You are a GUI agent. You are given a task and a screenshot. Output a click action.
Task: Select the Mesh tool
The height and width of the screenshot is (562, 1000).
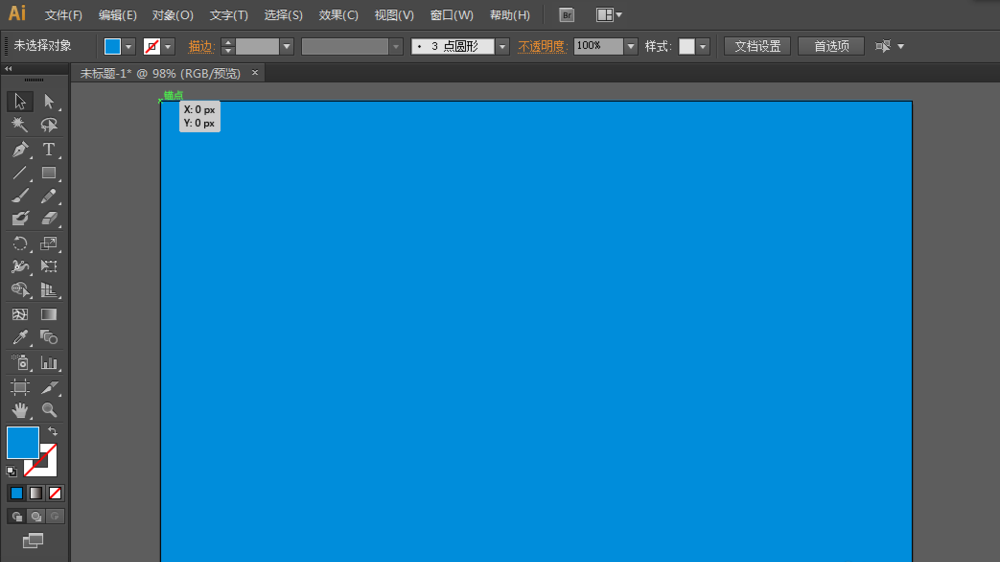[x=20, y=314]
